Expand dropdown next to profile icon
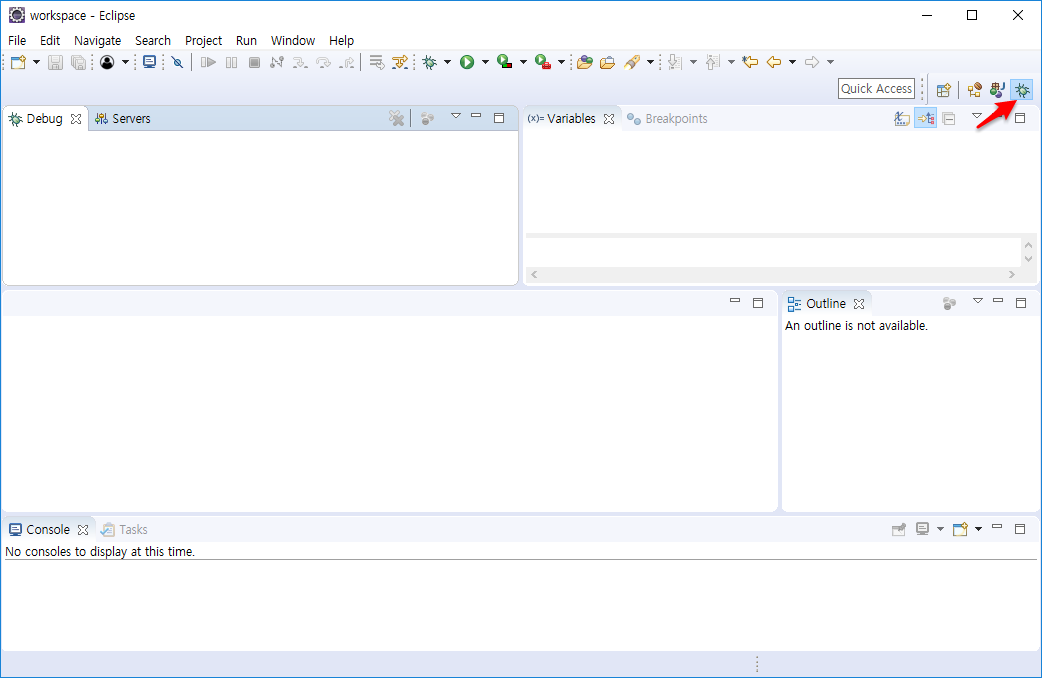The width and height of the screenshot is (1042, 678). 125,62
